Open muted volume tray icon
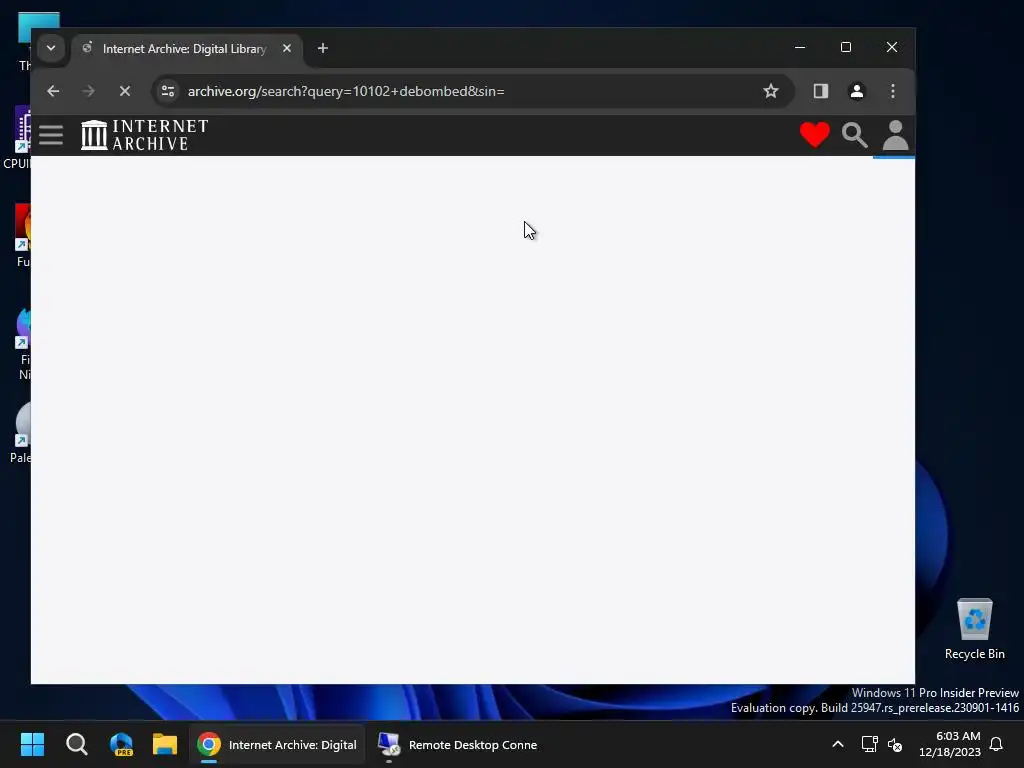Screen dimensions: 1024x768 [895, 744]
